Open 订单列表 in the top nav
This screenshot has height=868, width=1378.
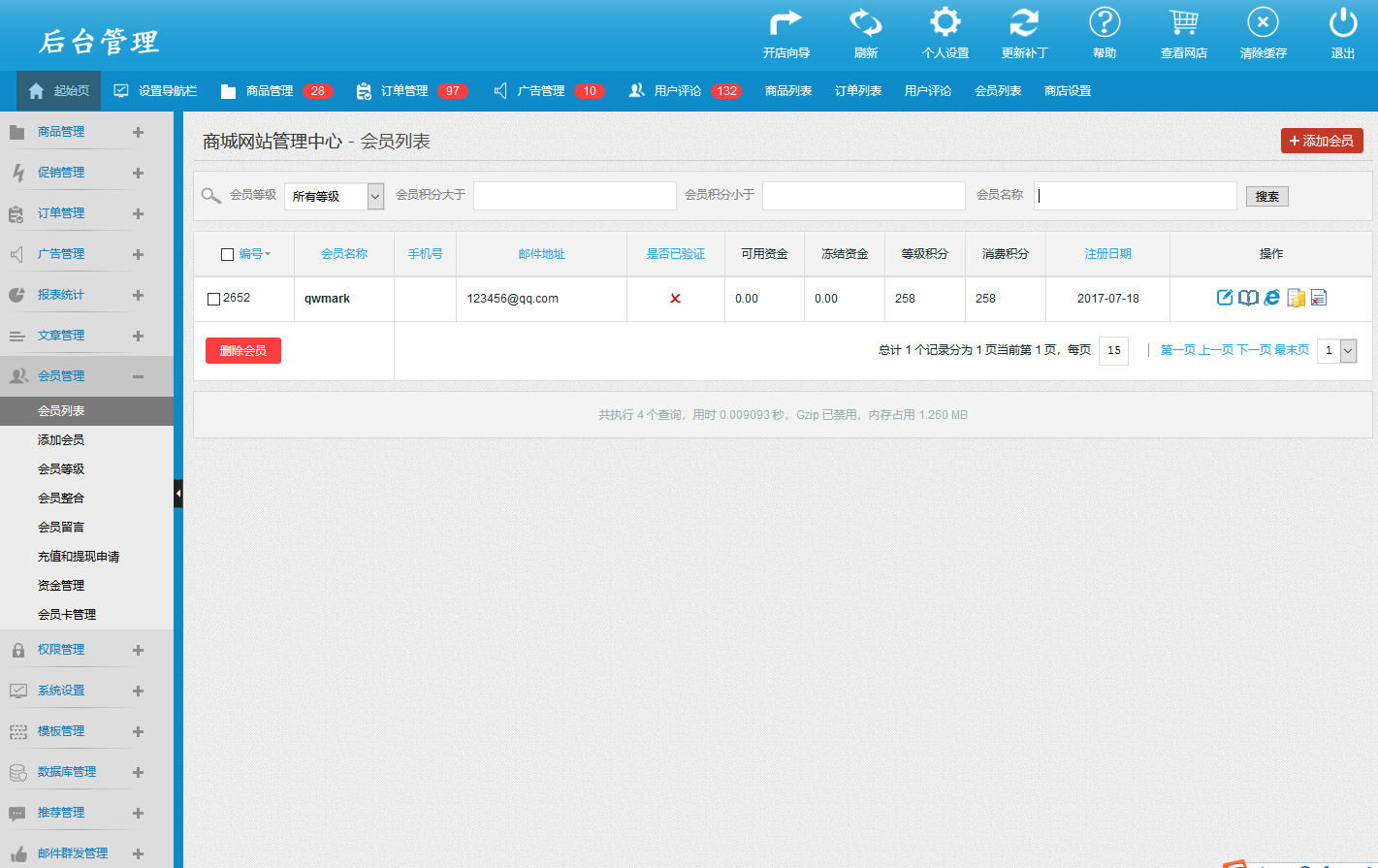[x=858, y=91]
